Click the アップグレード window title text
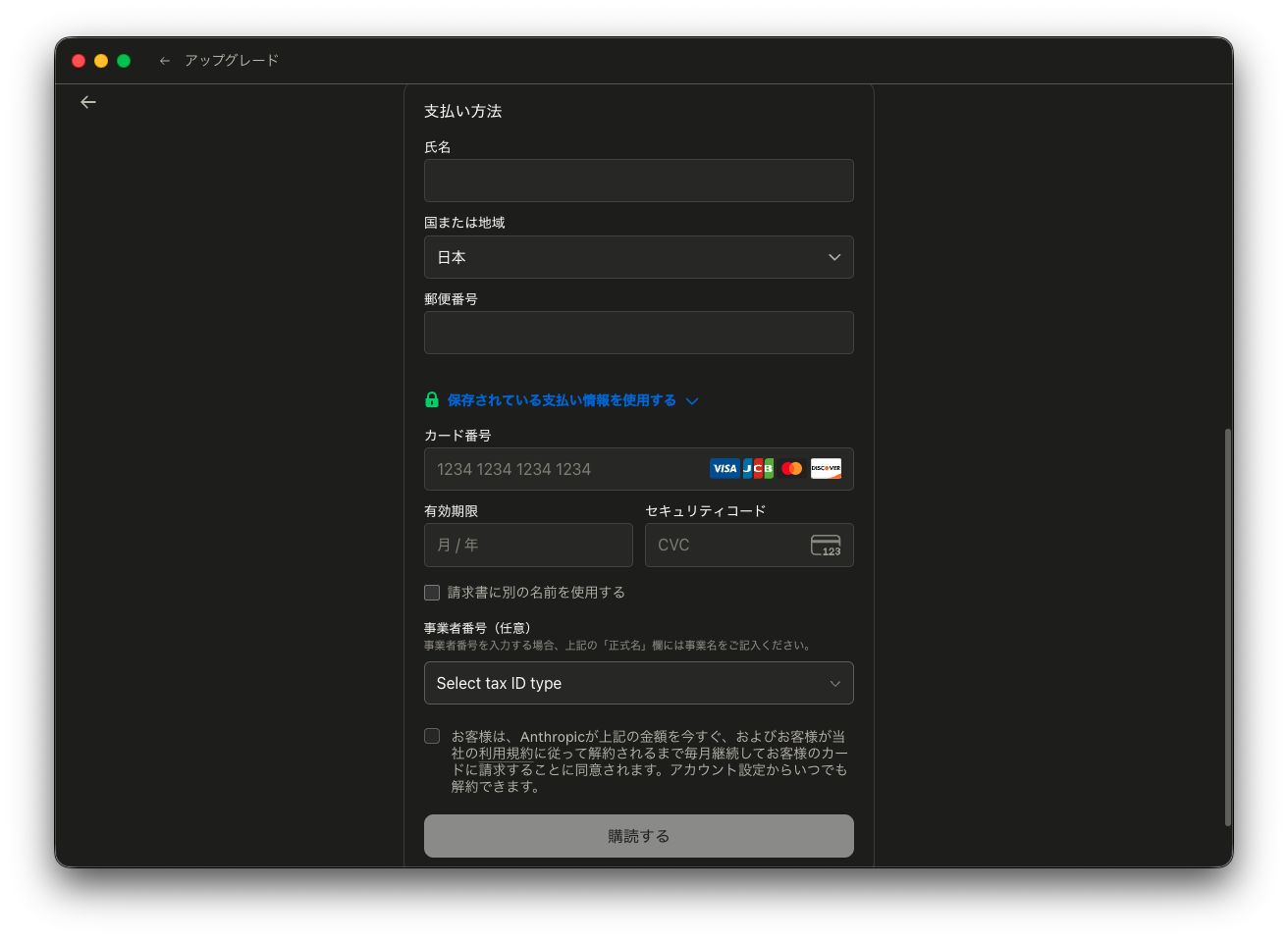The width and height of the screenshot is (1288, 940). coord(232,61)
